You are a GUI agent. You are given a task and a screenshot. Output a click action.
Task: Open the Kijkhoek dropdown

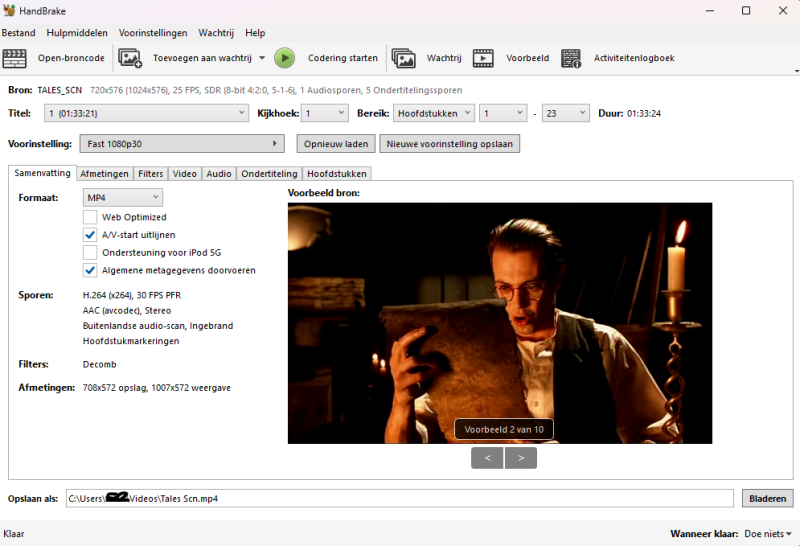click(324, 113)
